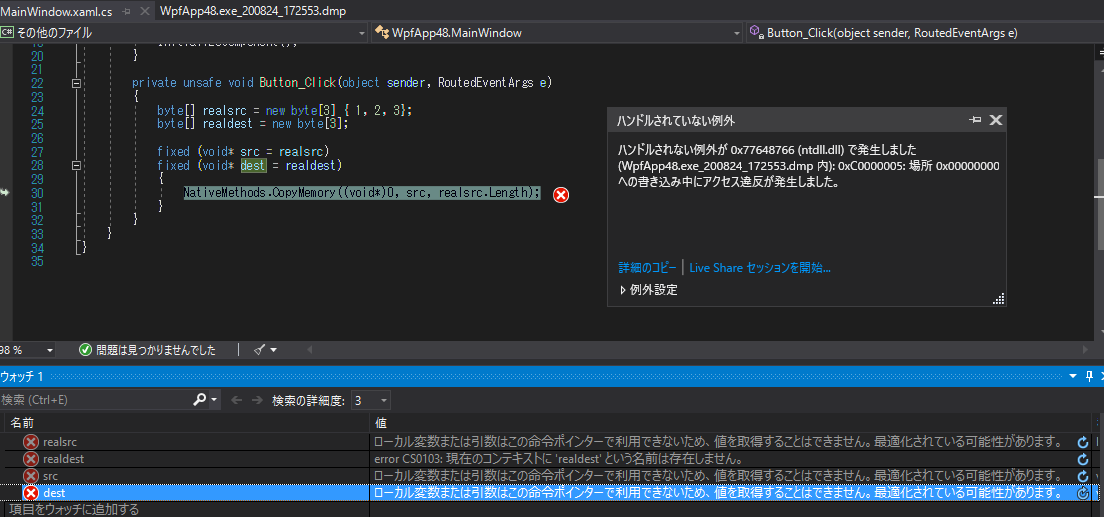Pin the MainWindow.xaml.cs tab
Viewport: 1104px width, 517px height.
click(126, 11)
